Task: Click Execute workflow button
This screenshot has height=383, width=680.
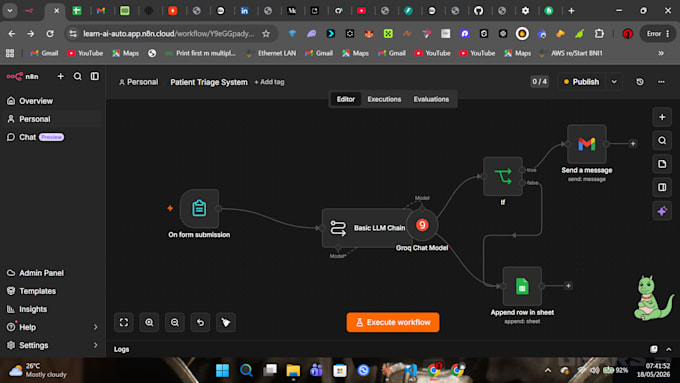Action: pos(393,322)
